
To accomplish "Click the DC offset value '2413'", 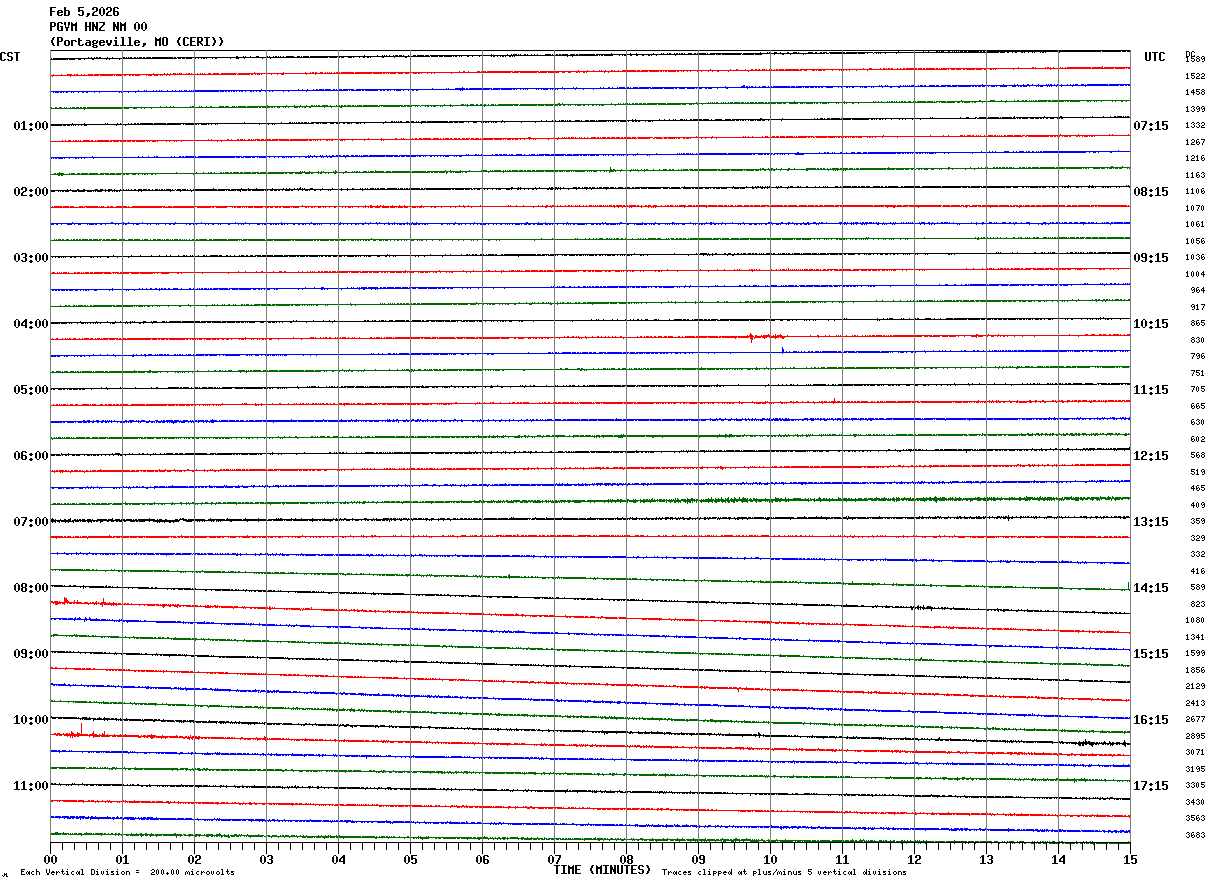I will coord(1195,703).
